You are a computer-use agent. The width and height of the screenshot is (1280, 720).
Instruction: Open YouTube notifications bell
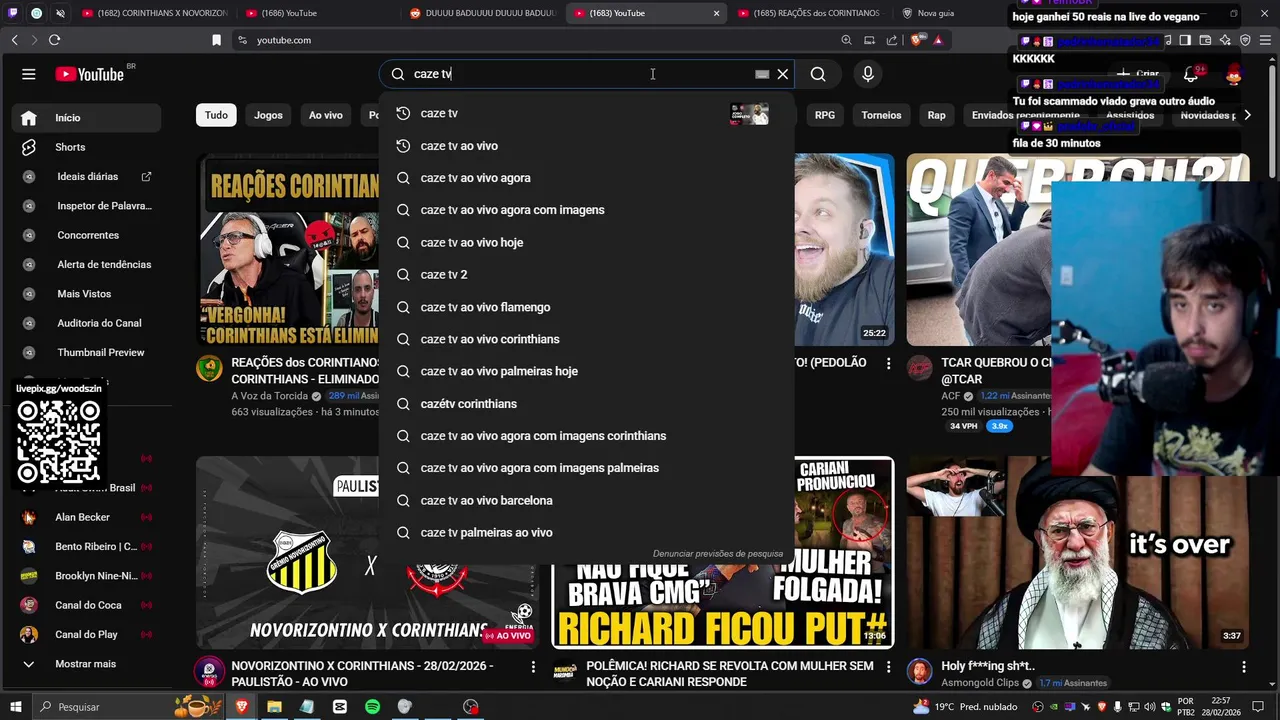click(x=1190, y=74)
